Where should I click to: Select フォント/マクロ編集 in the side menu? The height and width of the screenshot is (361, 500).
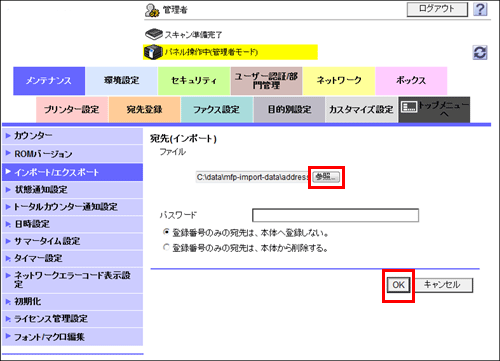pos(72,337)
